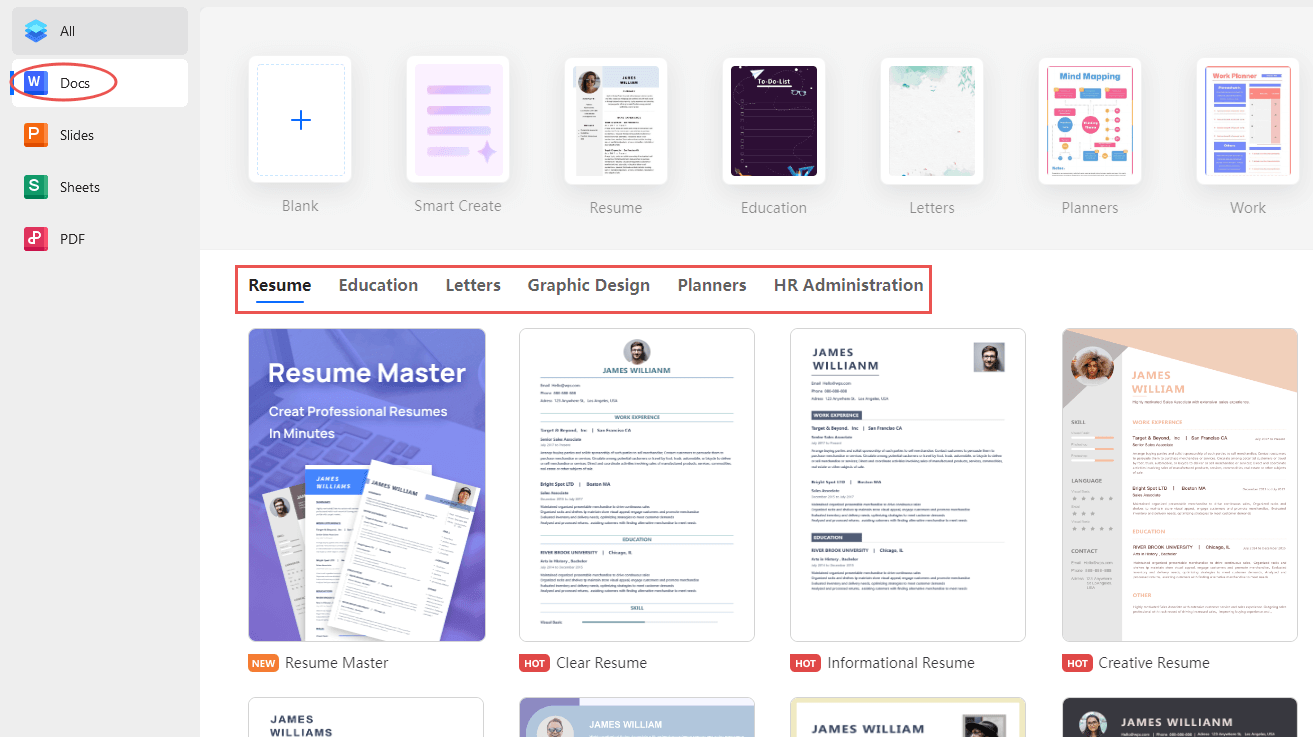Open the Education To-Do-List thumbnail
This screenshot has height=737, width=1313.
tap(774, 120)
